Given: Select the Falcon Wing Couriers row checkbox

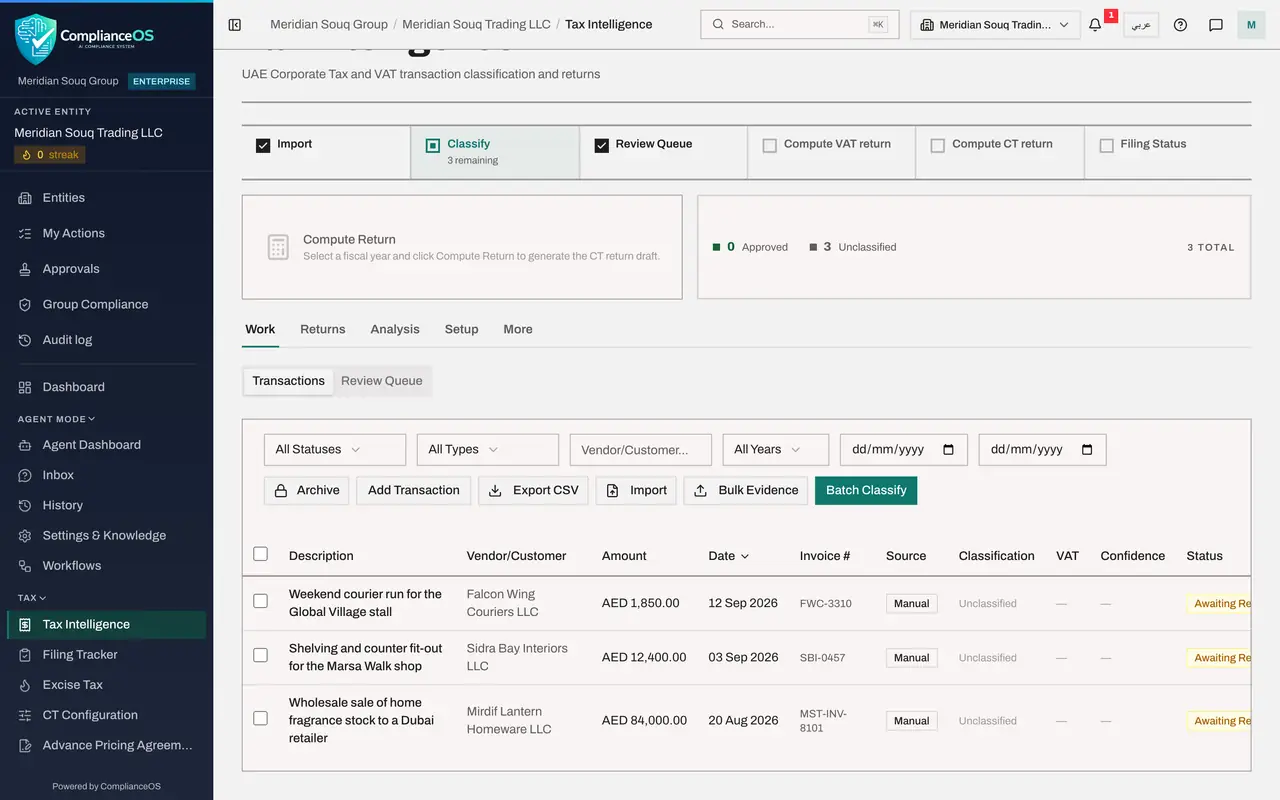Looking at the screenshot, I should point(261,601).
